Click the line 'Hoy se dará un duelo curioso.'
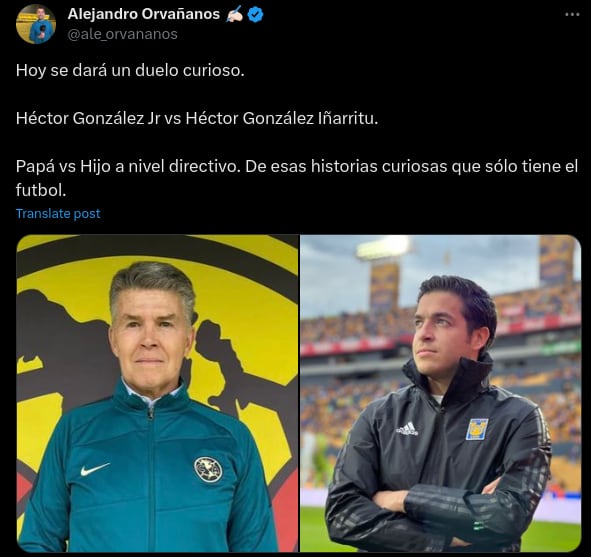 (x=130, y=70)
